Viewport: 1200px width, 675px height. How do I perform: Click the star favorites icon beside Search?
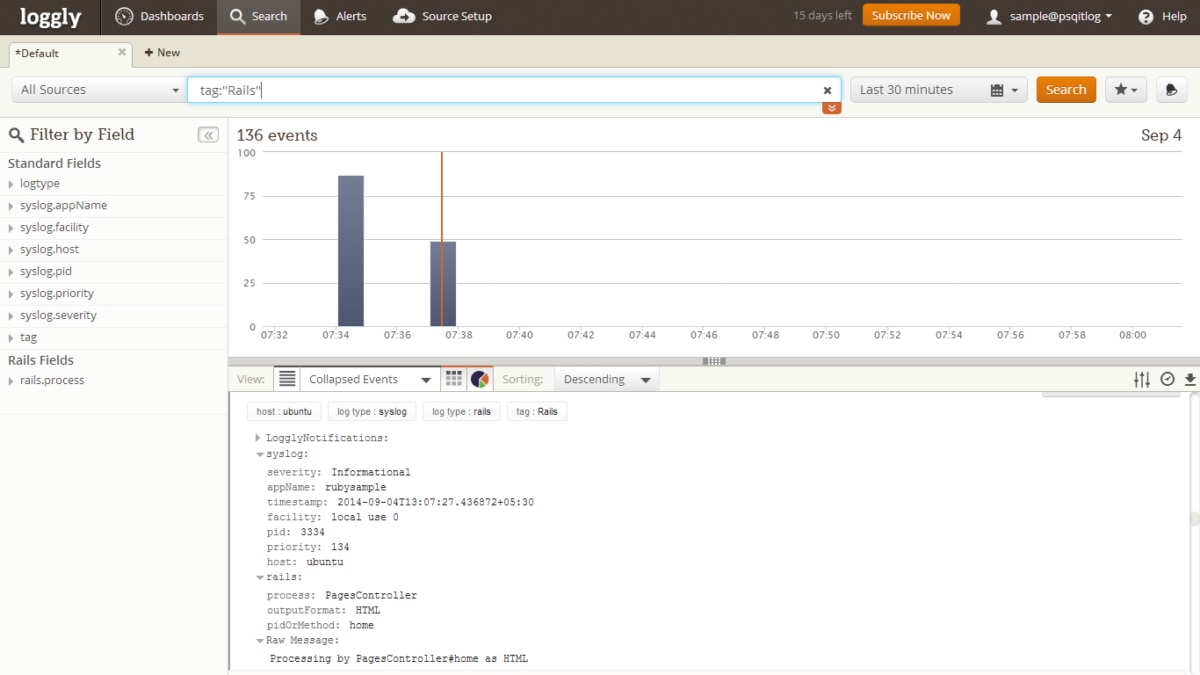point(1124,89)
